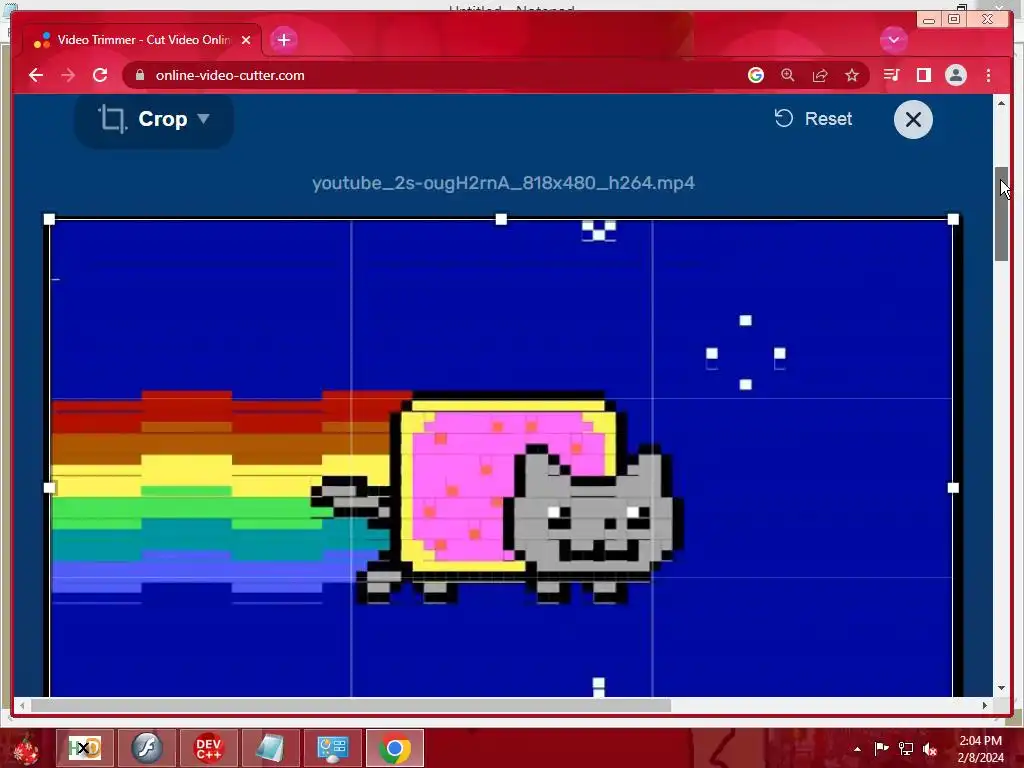Click the scroll-down arrow of the page scrollbar
This screenshot has width=1024, height=768.
pos(1001,688)
